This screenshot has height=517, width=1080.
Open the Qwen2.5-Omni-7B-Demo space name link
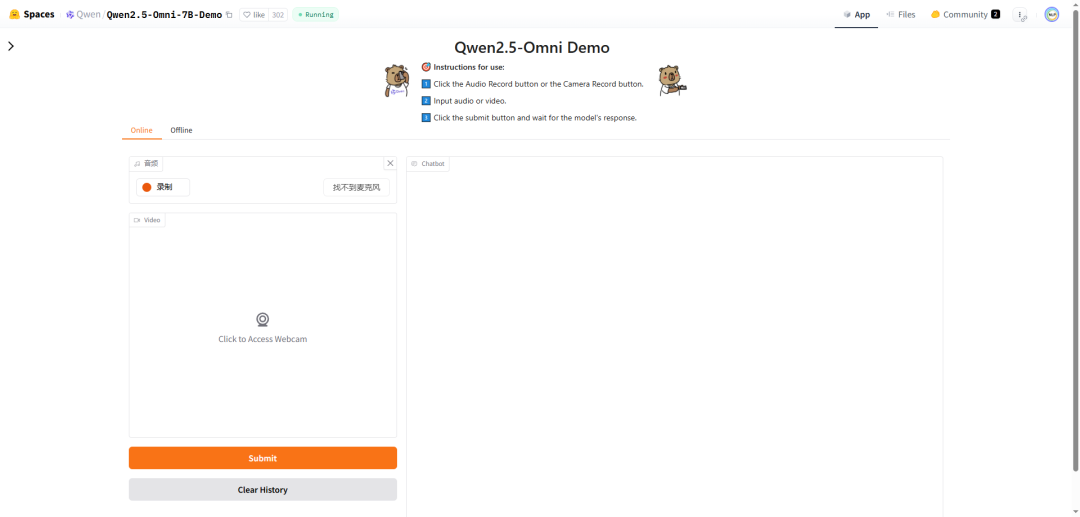(164, 14)
